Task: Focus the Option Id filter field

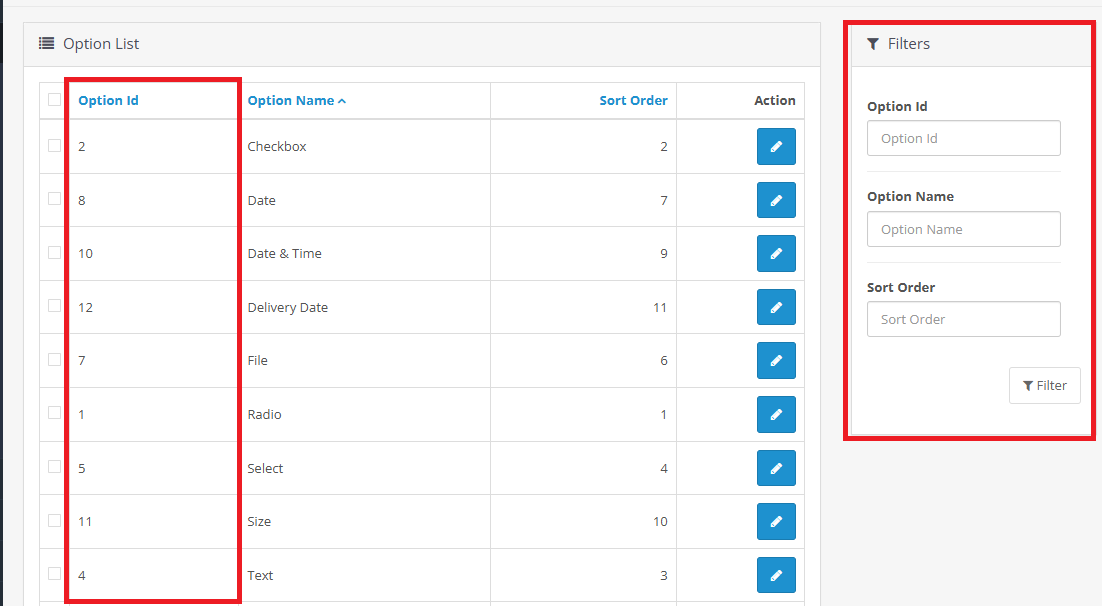Action: click(963, 139)
